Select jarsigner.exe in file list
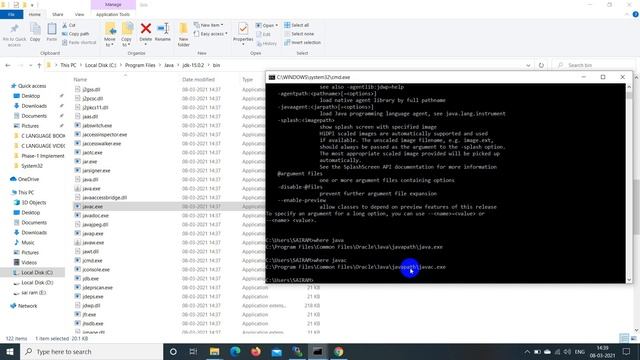640x360 pixels. (96, 171)
